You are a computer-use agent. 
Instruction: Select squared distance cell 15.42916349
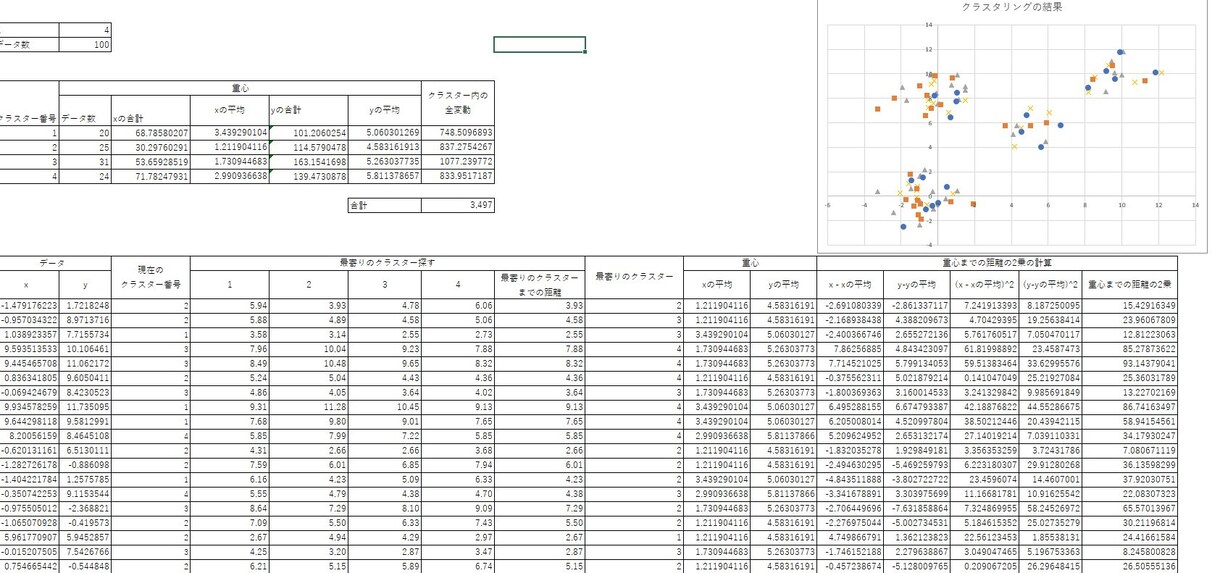point(1132,305)
